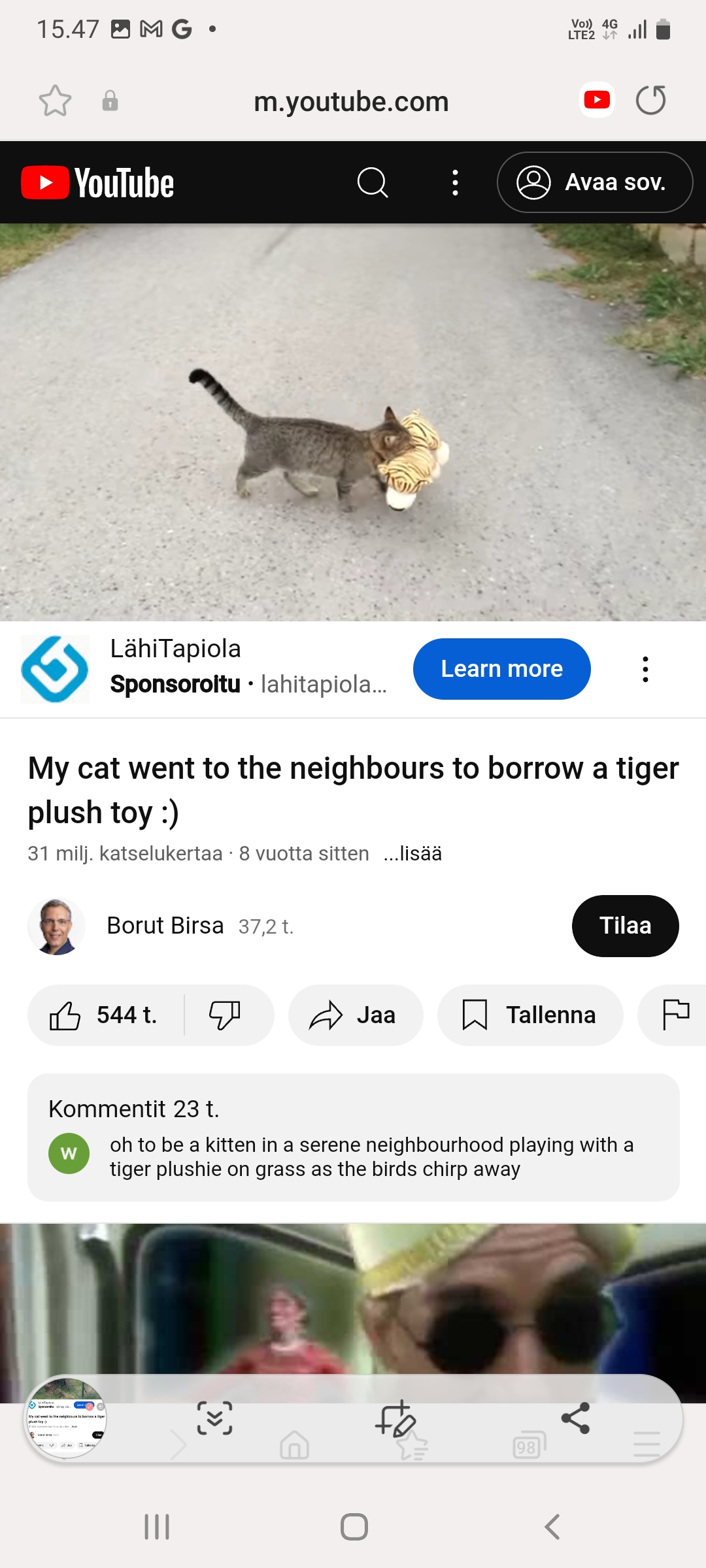Share video using Jaa button
Viewport: 706px width, 1568px height.
356,1015
